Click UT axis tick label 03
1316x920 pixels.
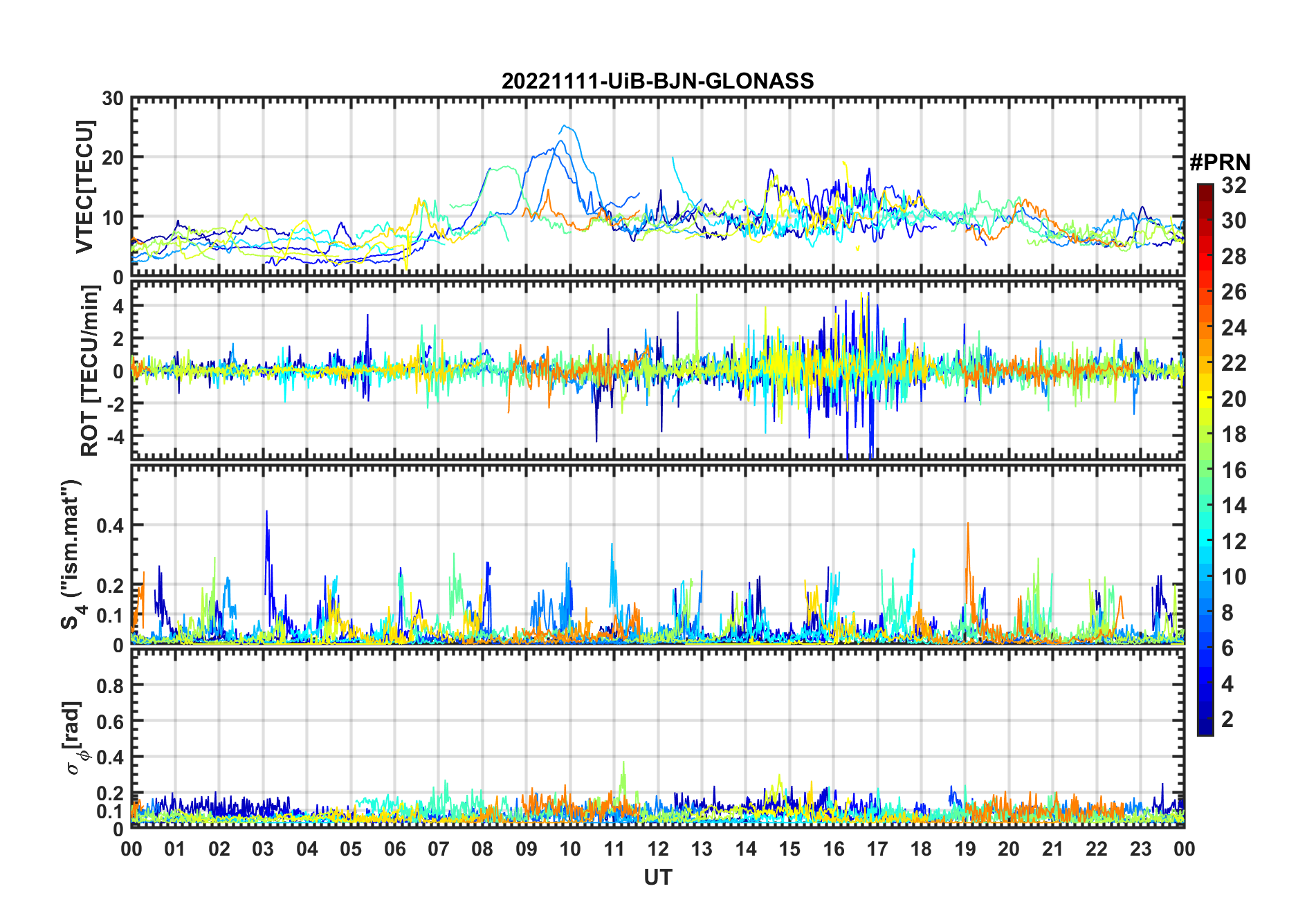pos(263,849)
